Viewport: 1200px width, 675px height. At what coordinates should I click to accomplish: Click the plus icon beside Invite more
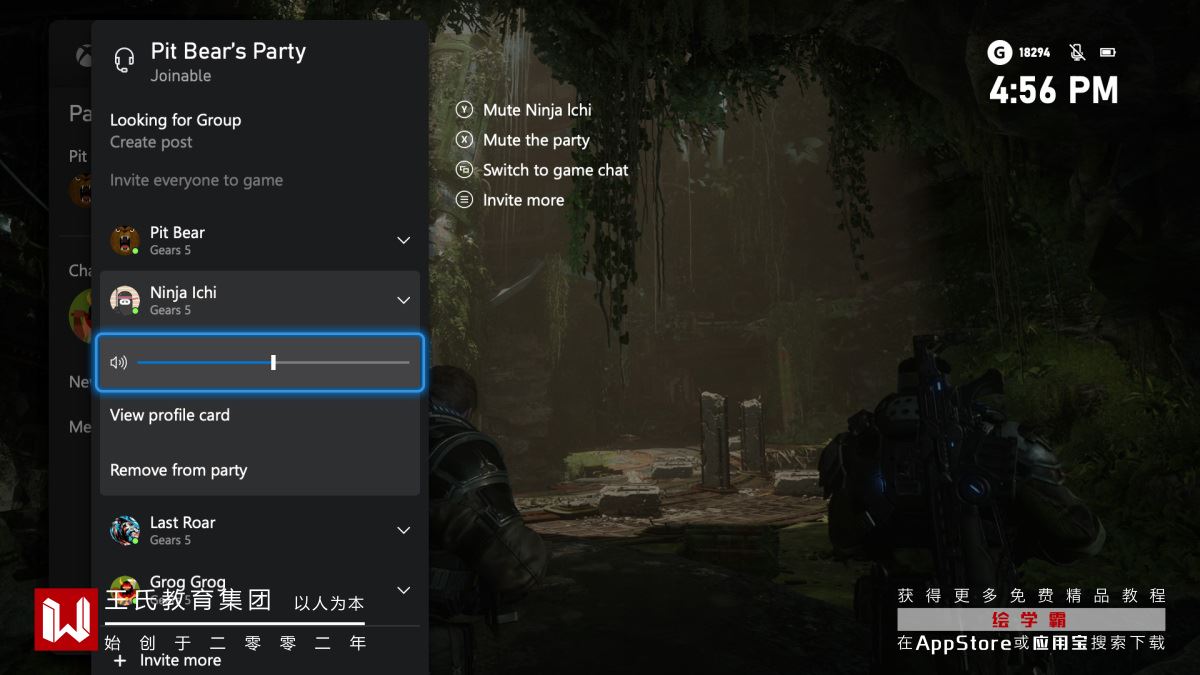120,661
